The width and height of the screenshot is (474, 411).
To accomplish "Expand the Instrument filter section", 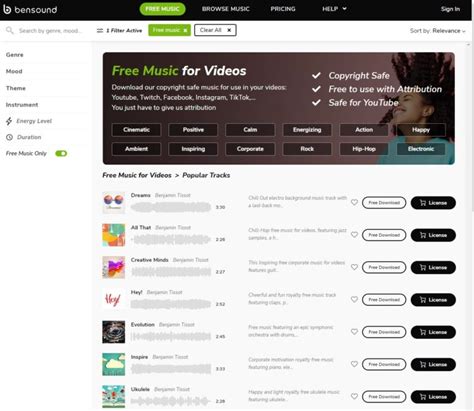I will (x=22, y=105).
